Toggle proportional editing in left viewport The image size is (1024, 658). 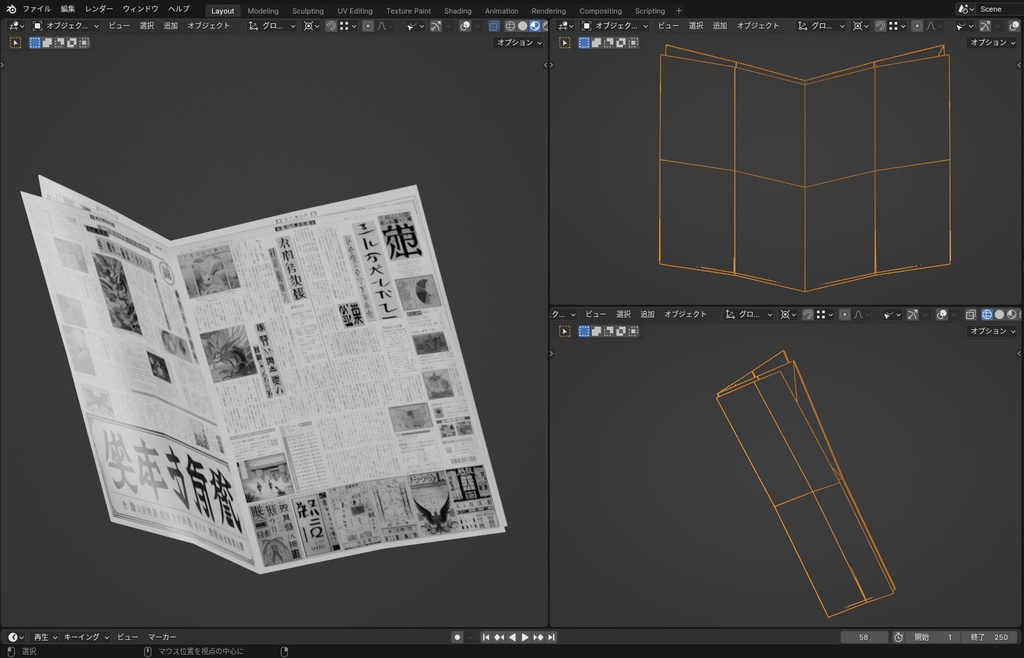point(368,26)
